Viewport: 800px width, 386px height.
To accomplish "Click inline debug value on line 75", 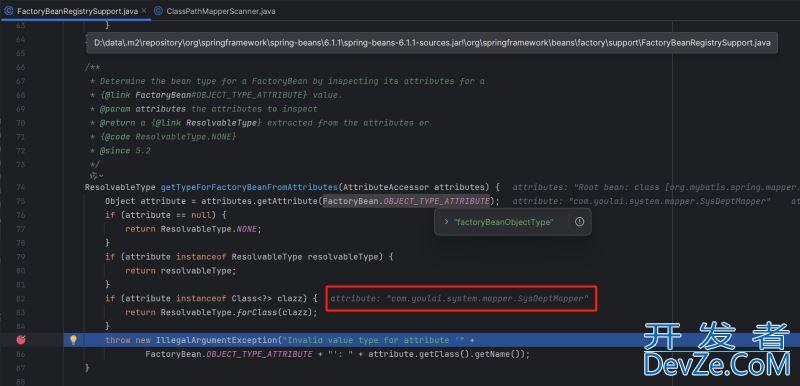I will pyautogui.click(x=641, y=201).
